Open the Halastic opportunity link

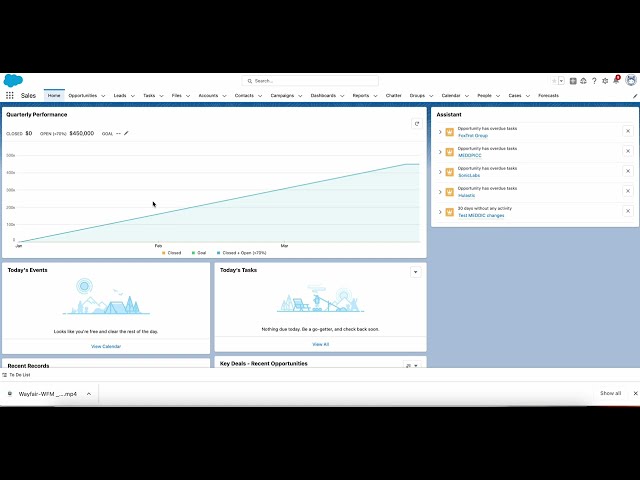coord(466,196)
